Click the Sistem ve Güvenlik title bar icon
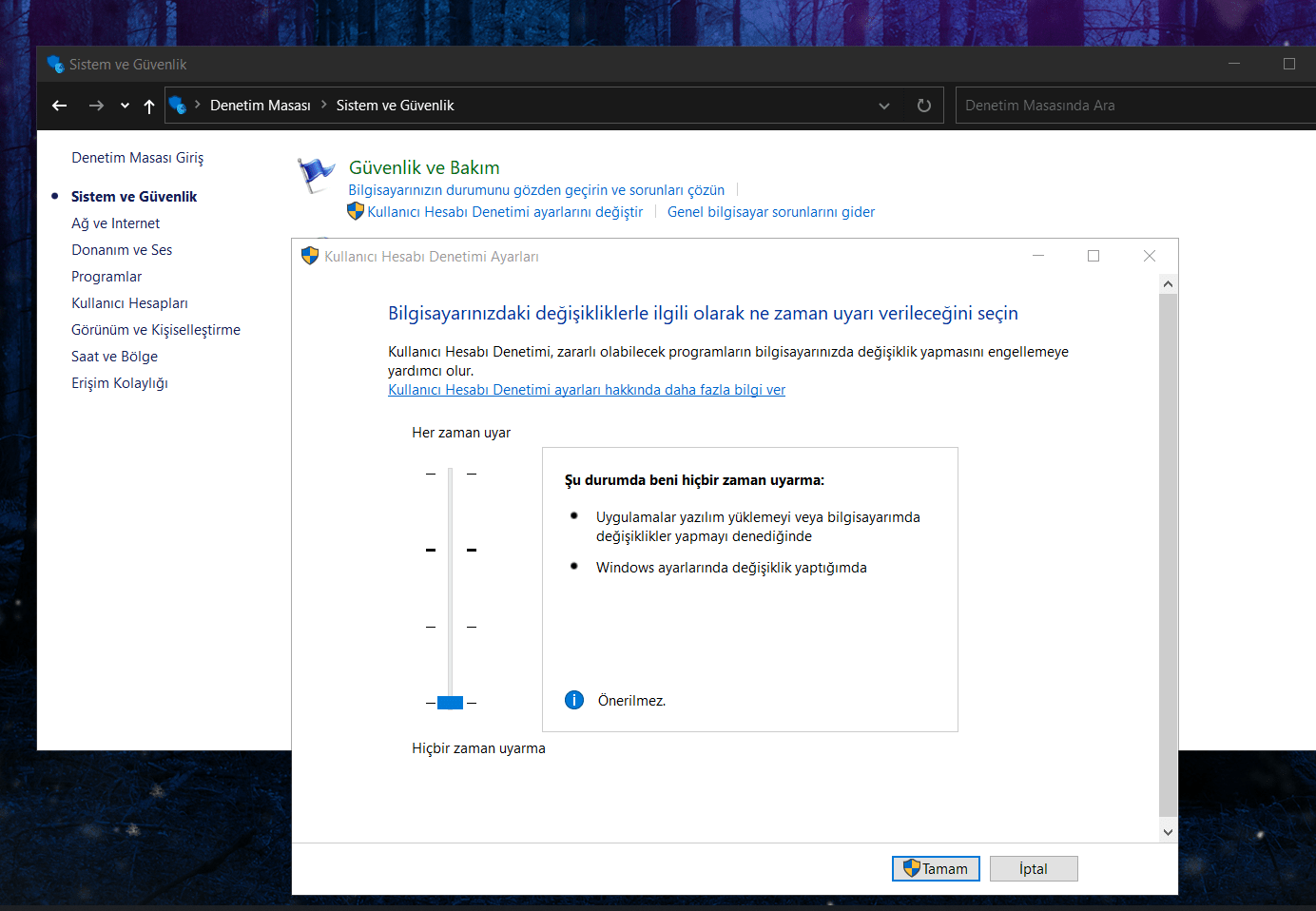This screenshot has height=911, width=1316. 56,65
